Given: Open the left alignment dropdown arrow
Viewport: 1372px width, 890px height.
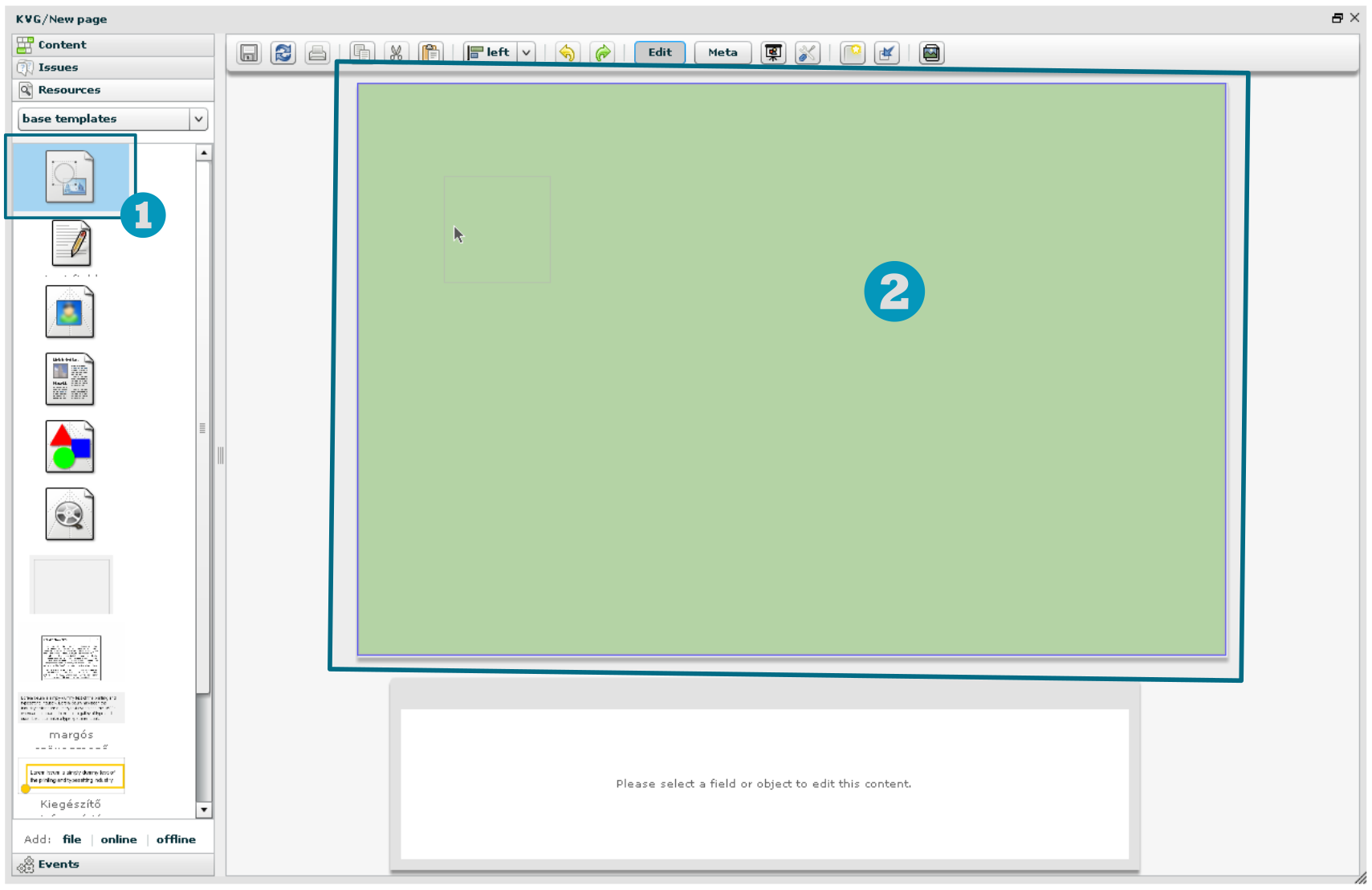Looking at the screenshot, I should pos(527,53).
